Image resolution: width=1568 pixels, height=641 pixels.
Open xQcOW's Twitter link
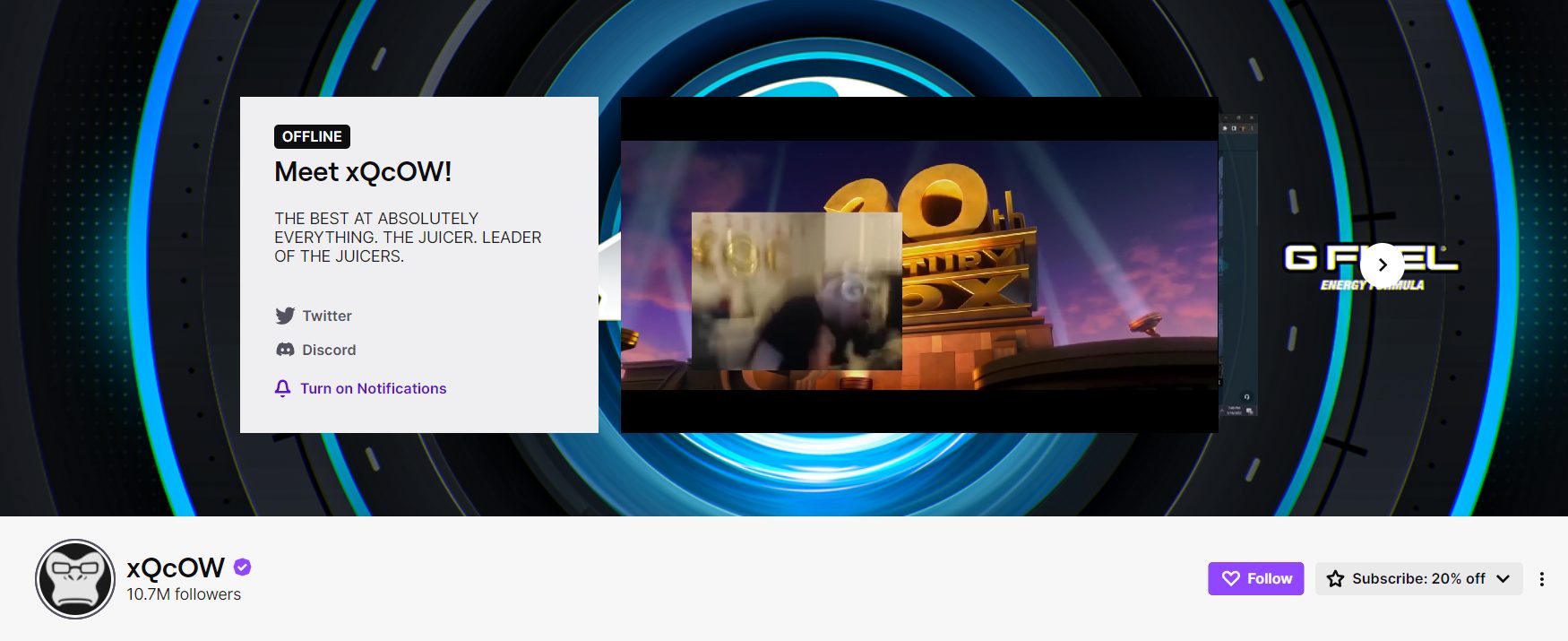pos(314,316)
